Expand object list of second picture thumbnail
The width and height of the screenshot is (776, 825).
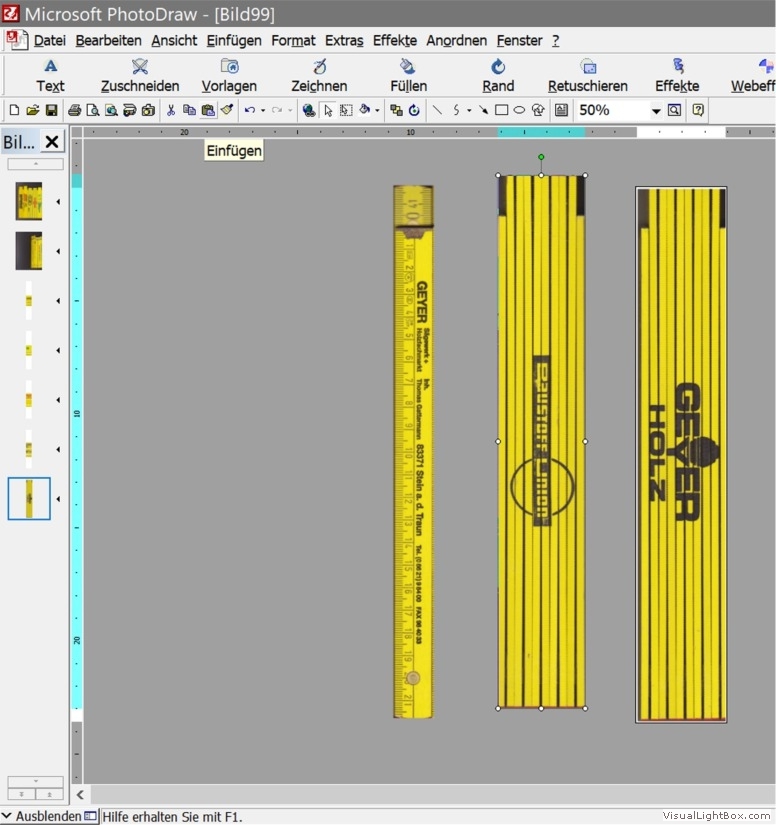(x=58, y=251)
